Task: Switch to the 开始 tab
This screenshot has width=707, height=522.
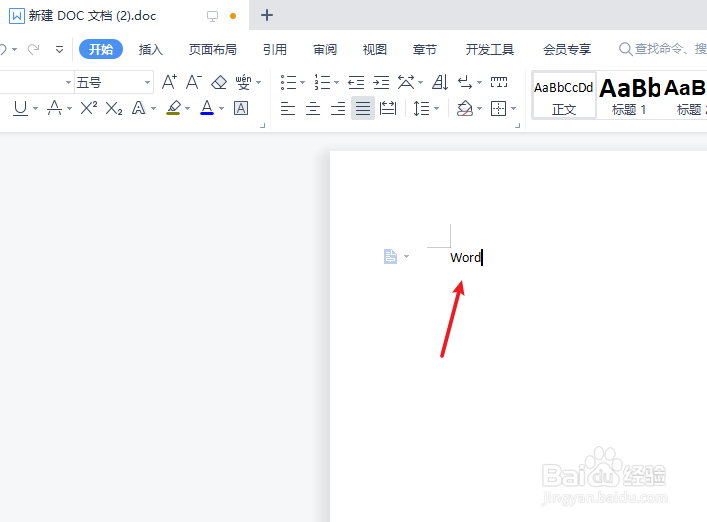Action: coord(101,49)
